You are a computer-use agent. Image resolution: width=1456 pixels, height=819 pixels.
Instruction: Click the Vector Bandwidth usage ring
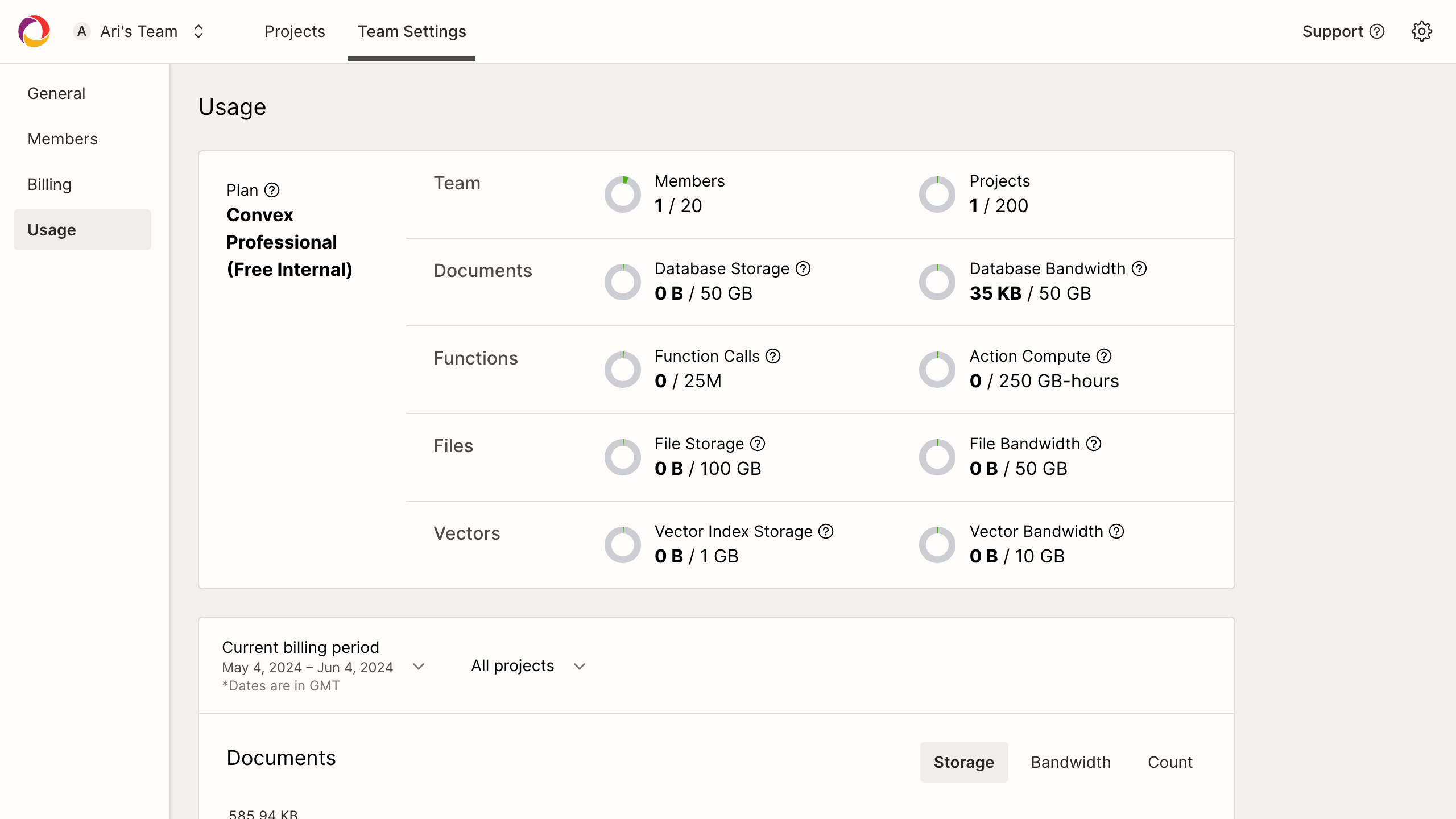(937, 545)
